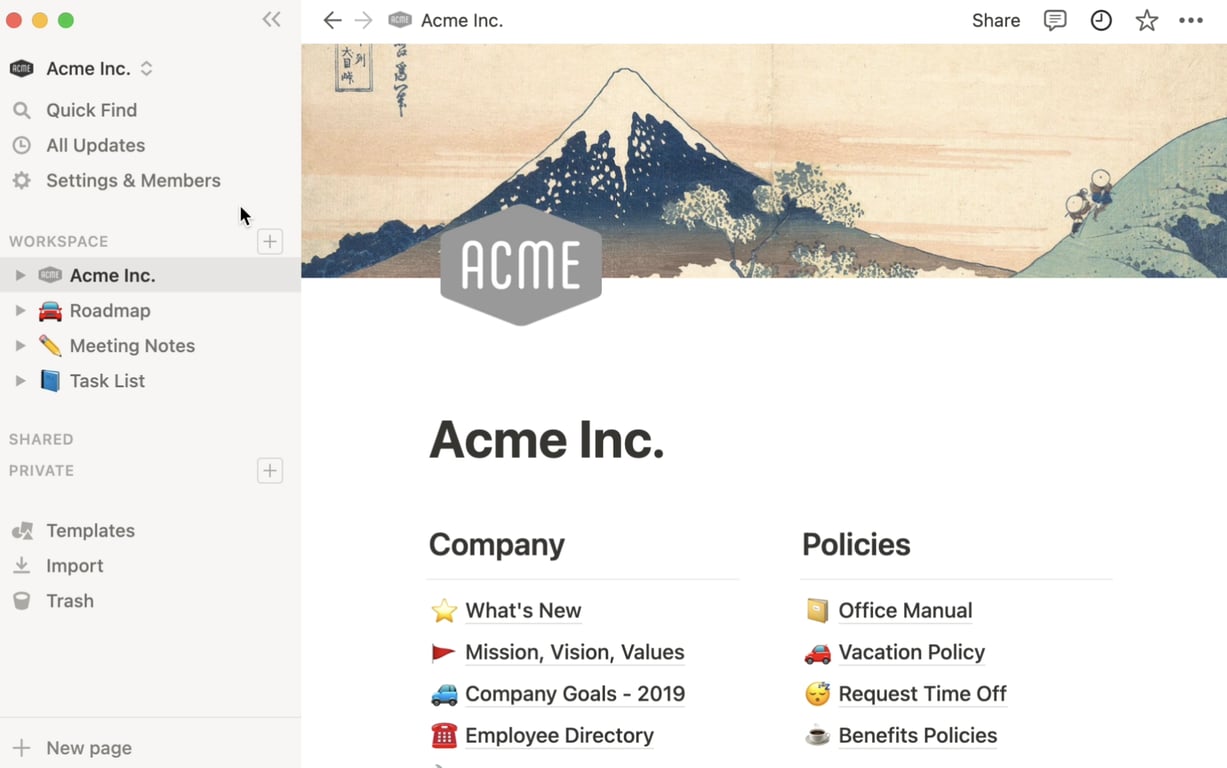Go back using the left arrow

point(332,20)
